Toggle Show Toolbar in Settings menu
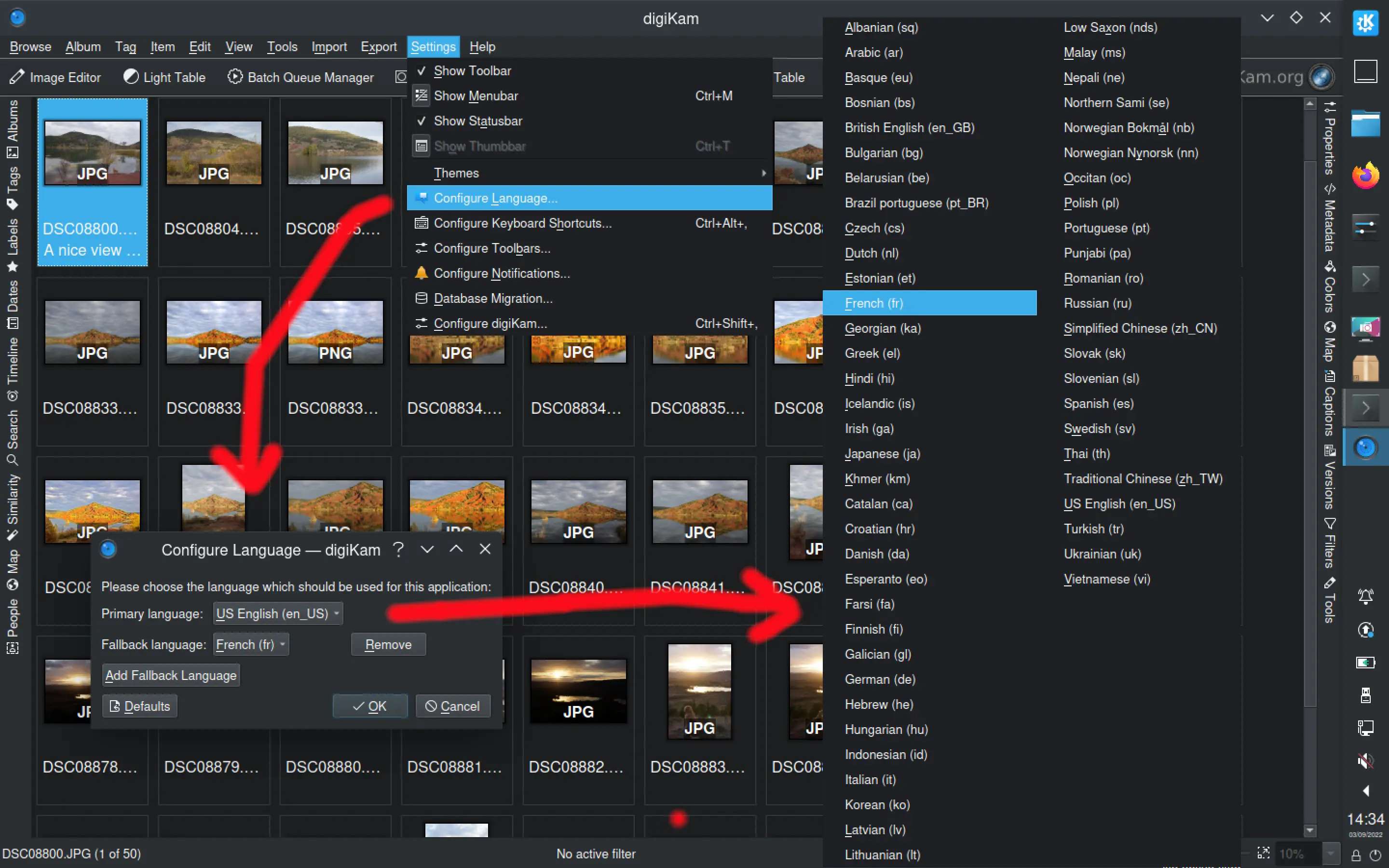Image resolution: width=1389 pixels, height=868 pixels. coord(472,70)
